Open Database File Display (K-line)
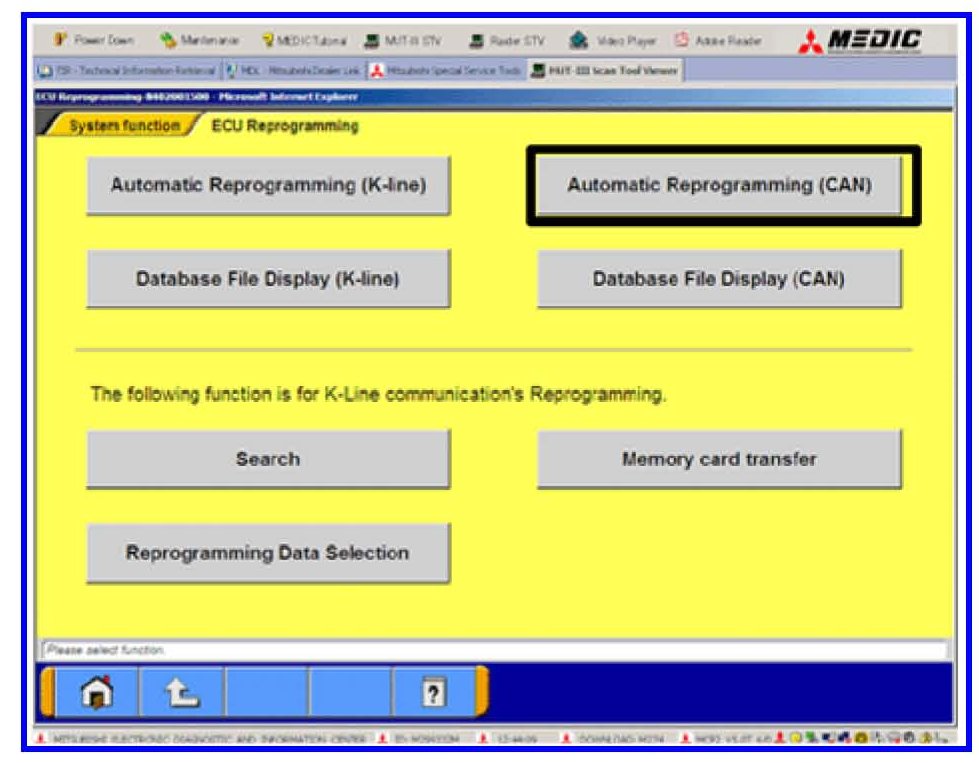Image resolution: width=979 pixels, height=763 pixels. click(268, 279)
